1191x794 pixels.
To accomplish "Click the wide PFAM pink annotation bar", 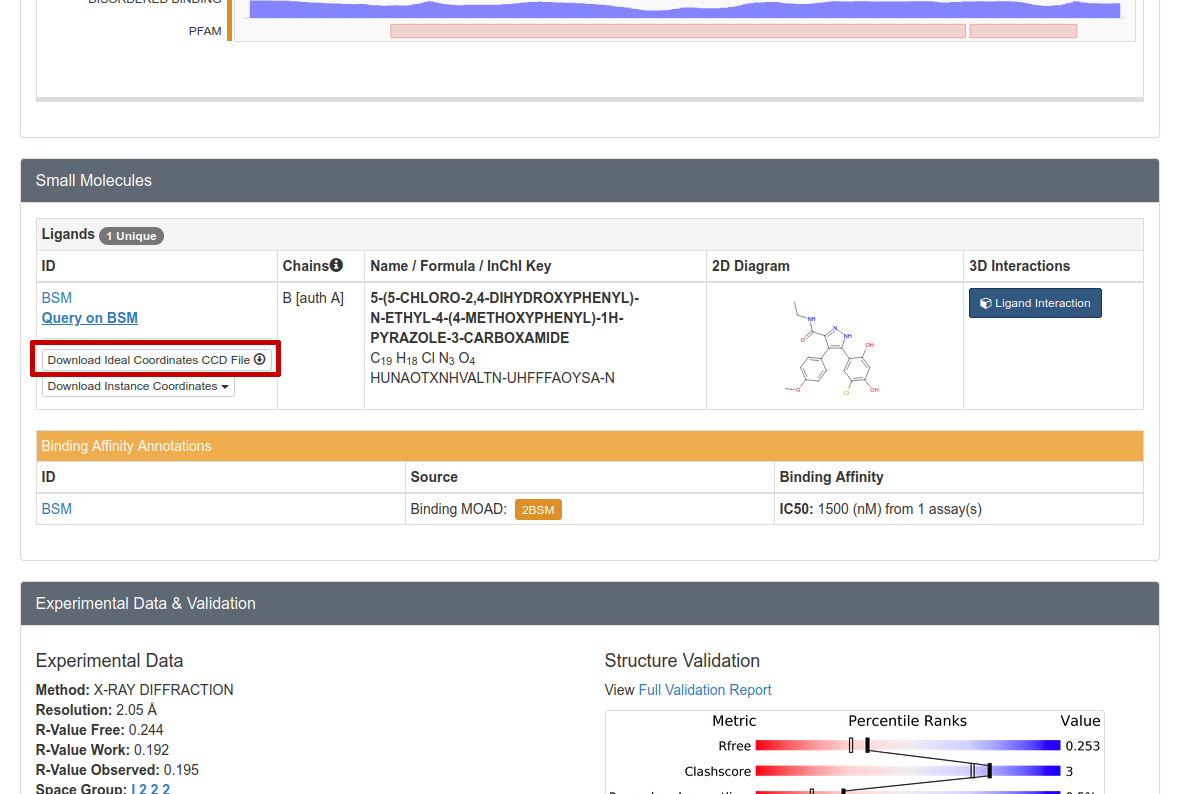I will click(678, 31).
